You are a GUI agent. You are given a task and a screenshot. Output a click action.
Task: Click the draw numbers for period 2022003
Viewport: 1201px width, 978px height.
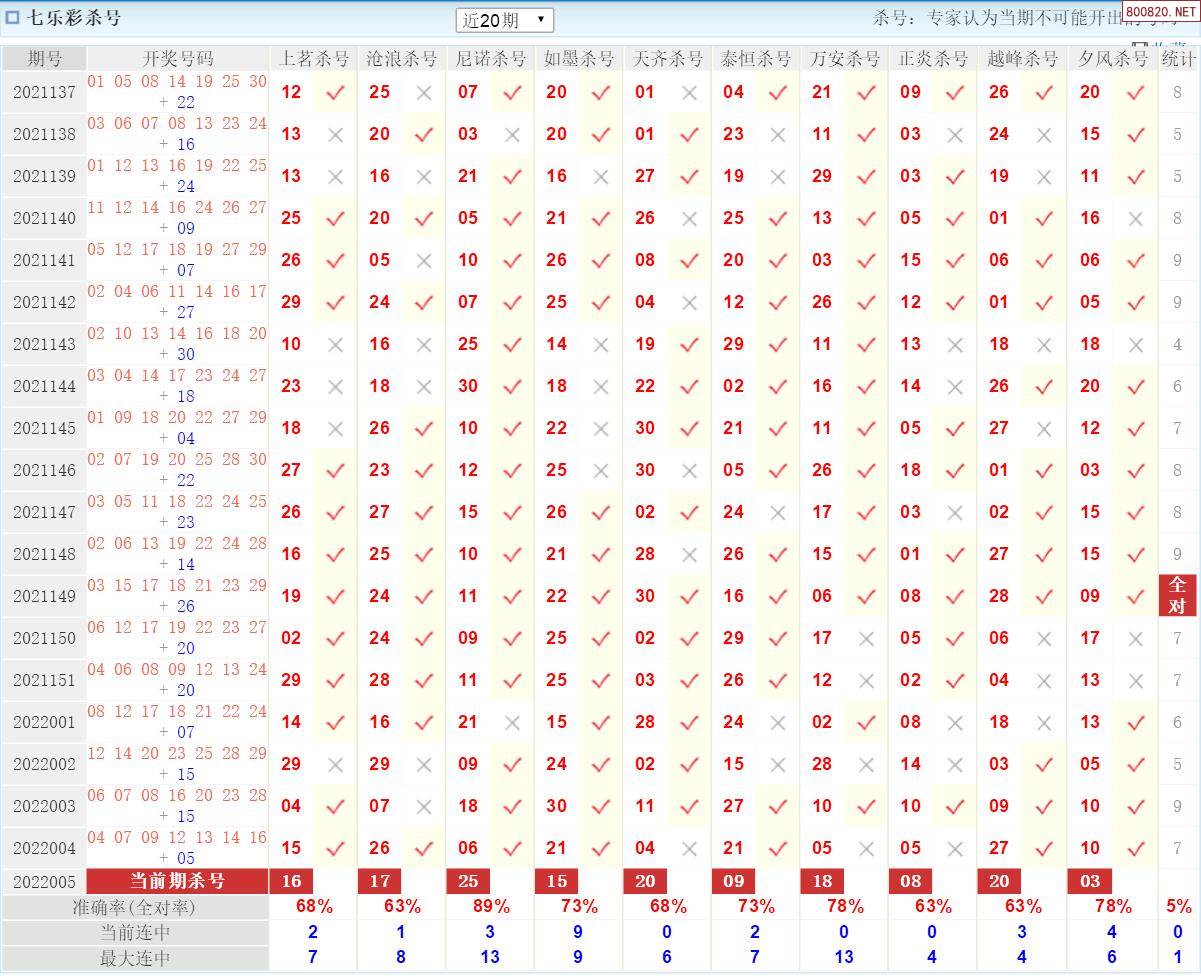178,805
